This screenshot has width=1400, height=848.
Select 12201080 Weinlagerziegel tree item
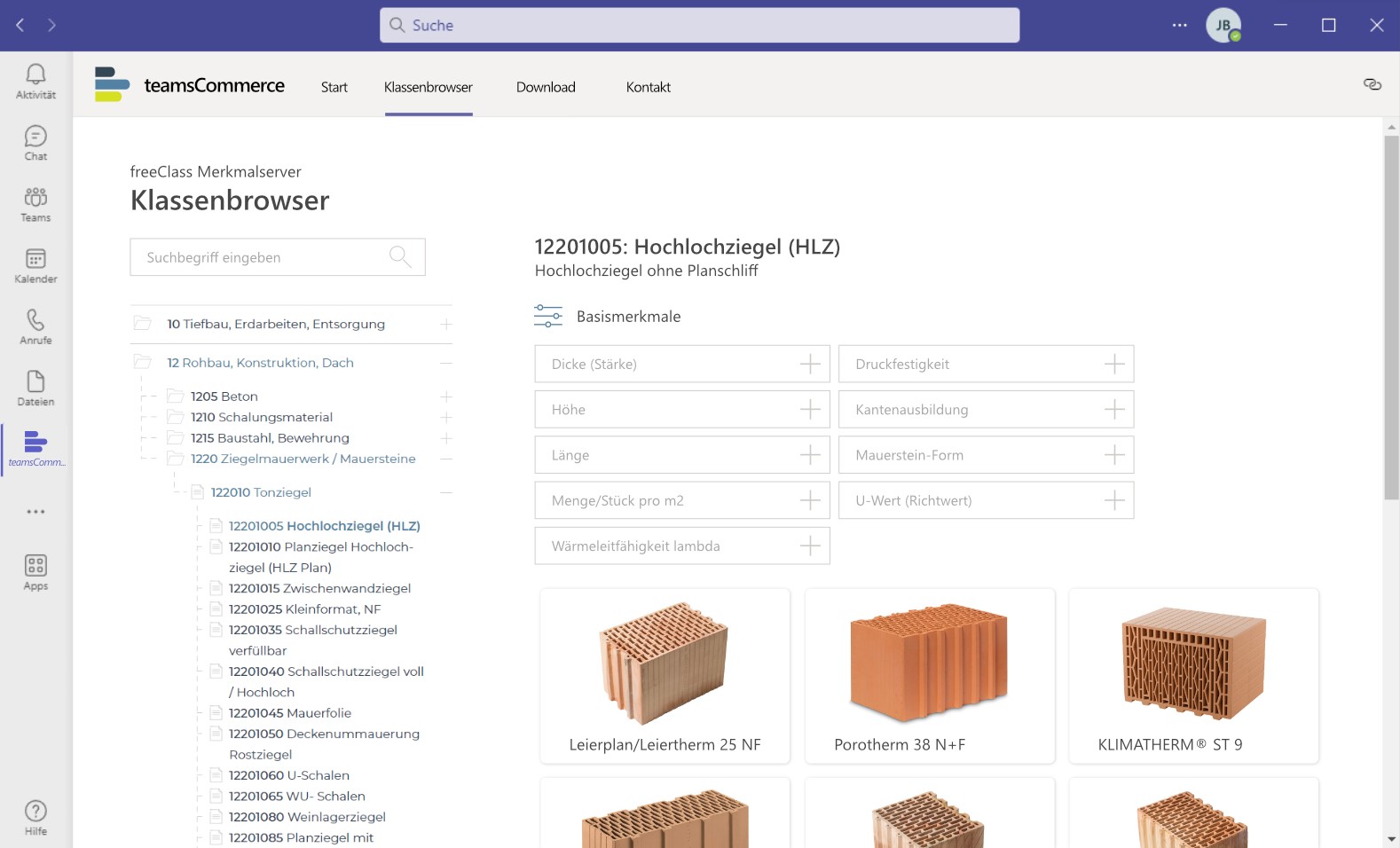307,817
